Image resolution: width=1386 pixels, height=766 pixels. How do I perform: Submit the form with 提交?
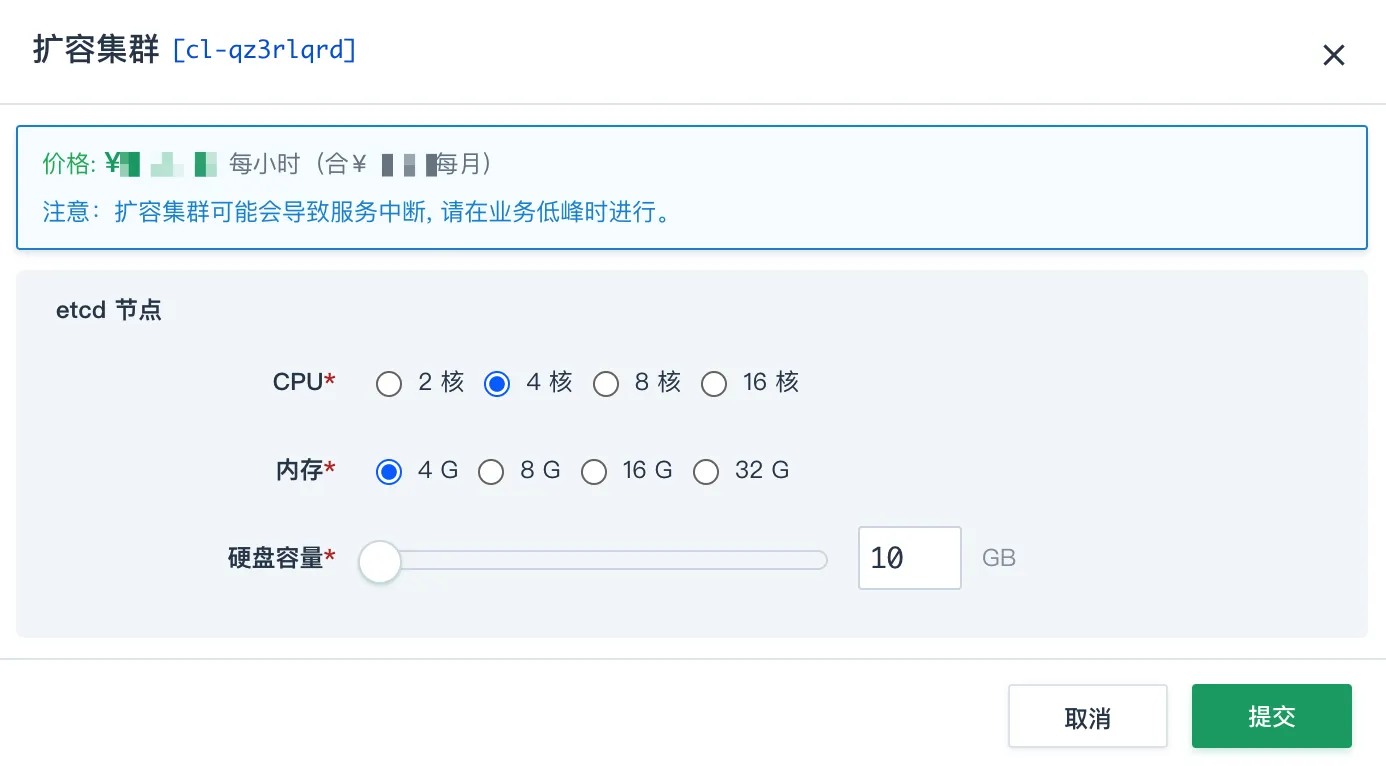point(1272,716)
